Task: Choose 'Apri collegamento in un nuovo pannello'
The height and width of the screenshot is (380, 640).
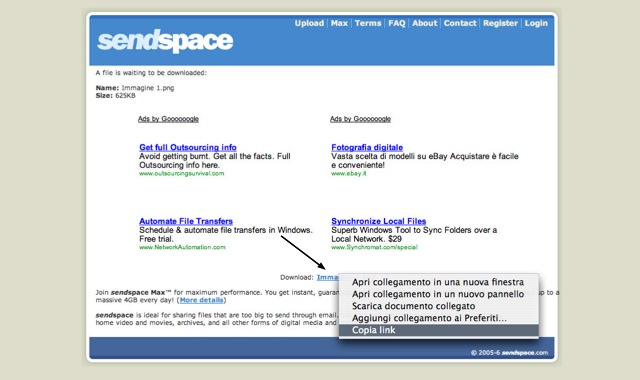Action: click(439, 294)
